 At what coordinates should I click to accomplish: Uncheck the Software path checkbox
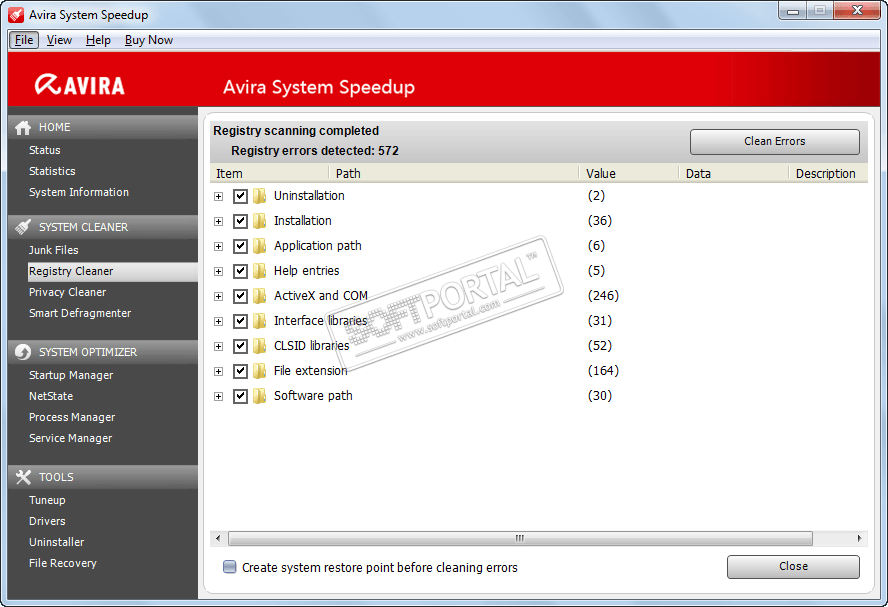pyautogui.click(x=240, y=396)
